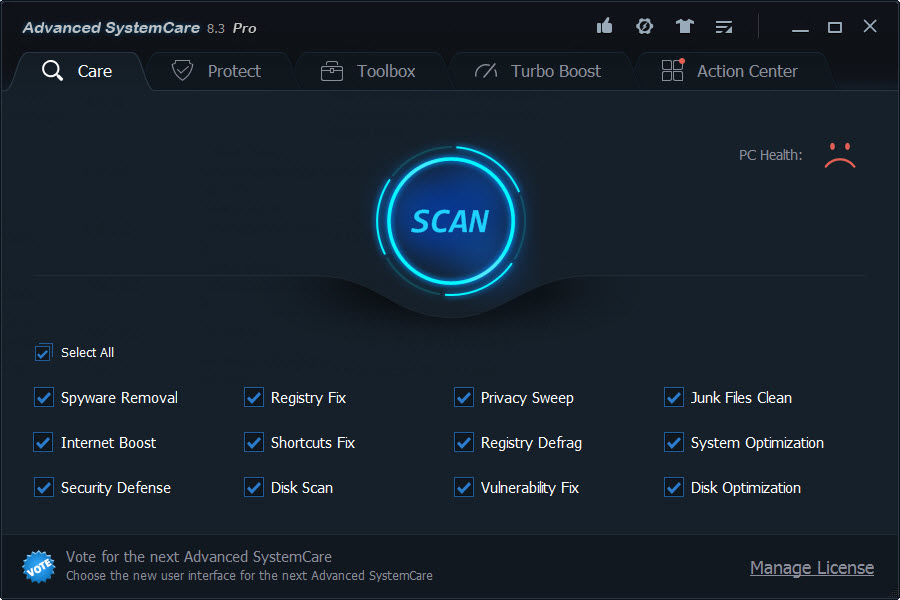
Task: Toggle Vulnerability Fix checkbox
Action: (464, 487)
